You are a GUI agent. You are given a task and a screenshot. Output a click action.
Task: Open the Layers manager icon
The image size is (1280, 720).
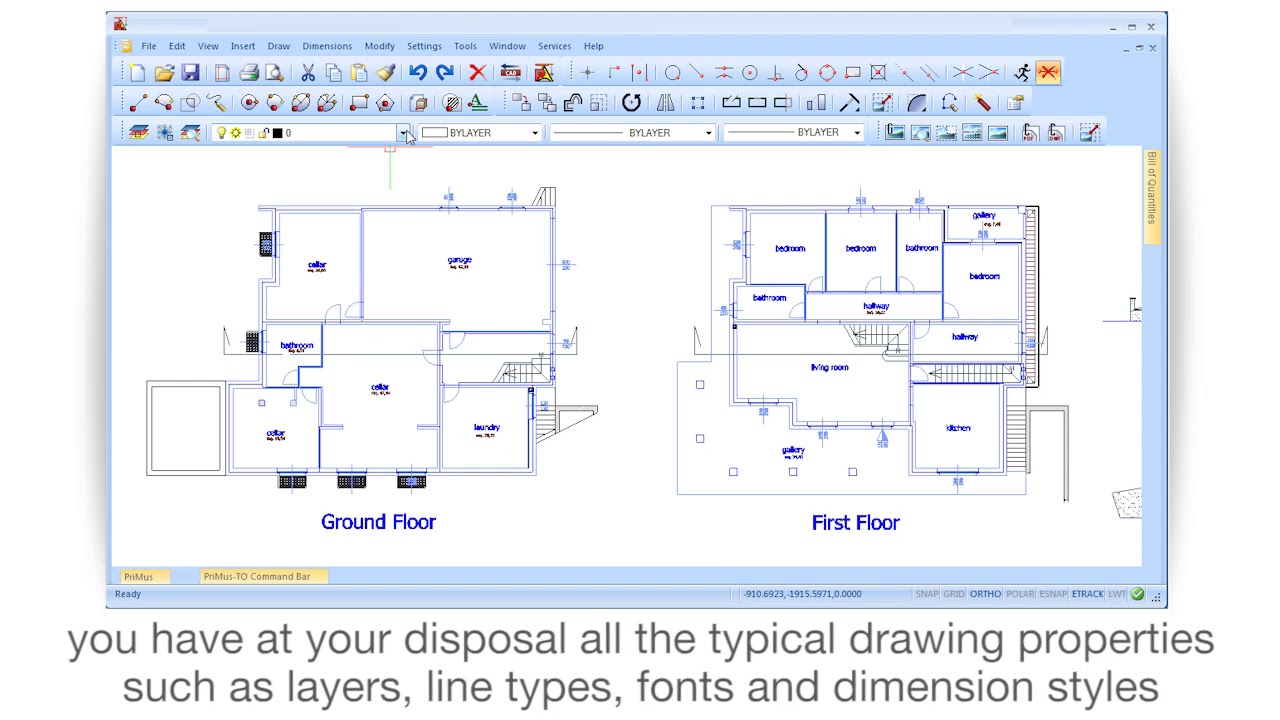[x=139, y=132]
